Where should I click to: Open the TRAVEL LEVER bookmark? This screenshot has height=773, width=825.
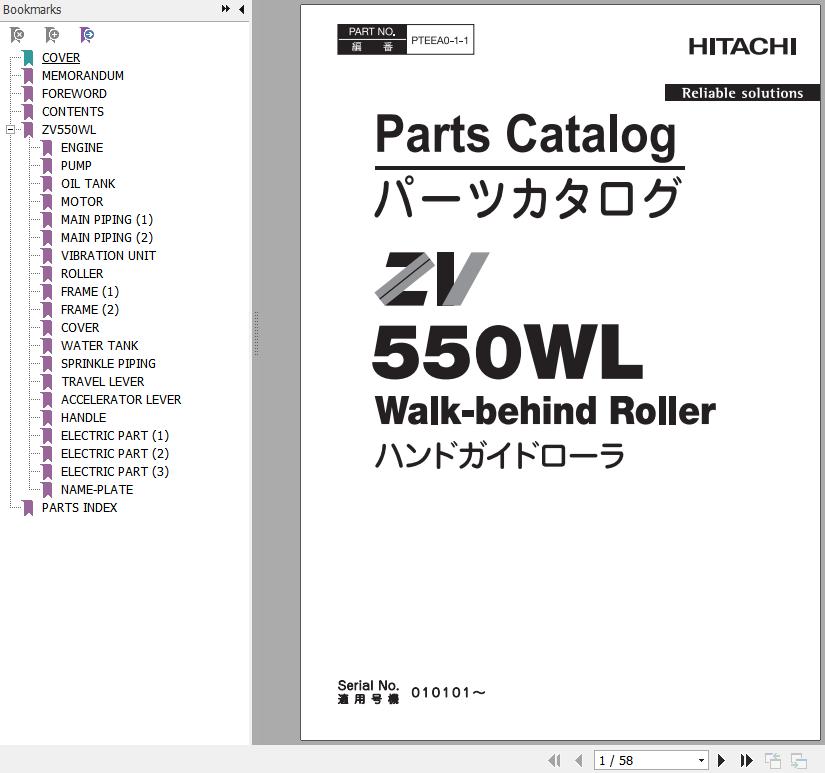[103, 382]
